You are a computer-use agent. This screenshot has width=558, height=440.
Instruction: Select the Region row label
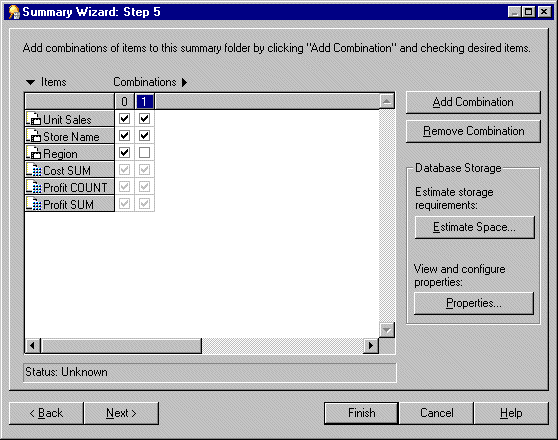tap(70, 153)
